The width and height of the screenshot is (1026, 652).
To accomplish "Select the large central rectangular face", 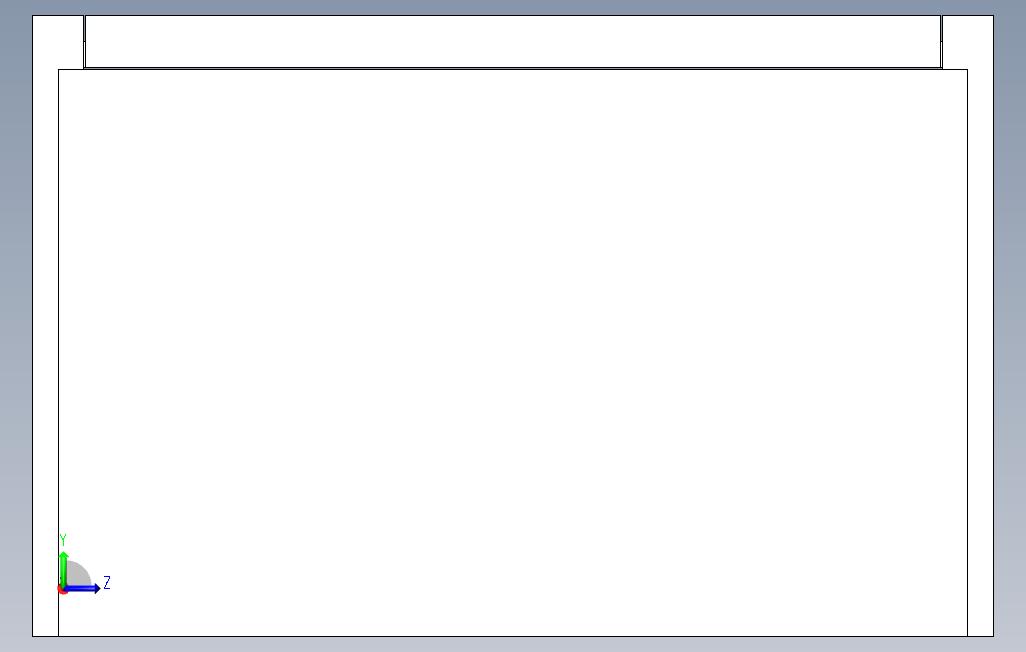I will coord(513,352).
